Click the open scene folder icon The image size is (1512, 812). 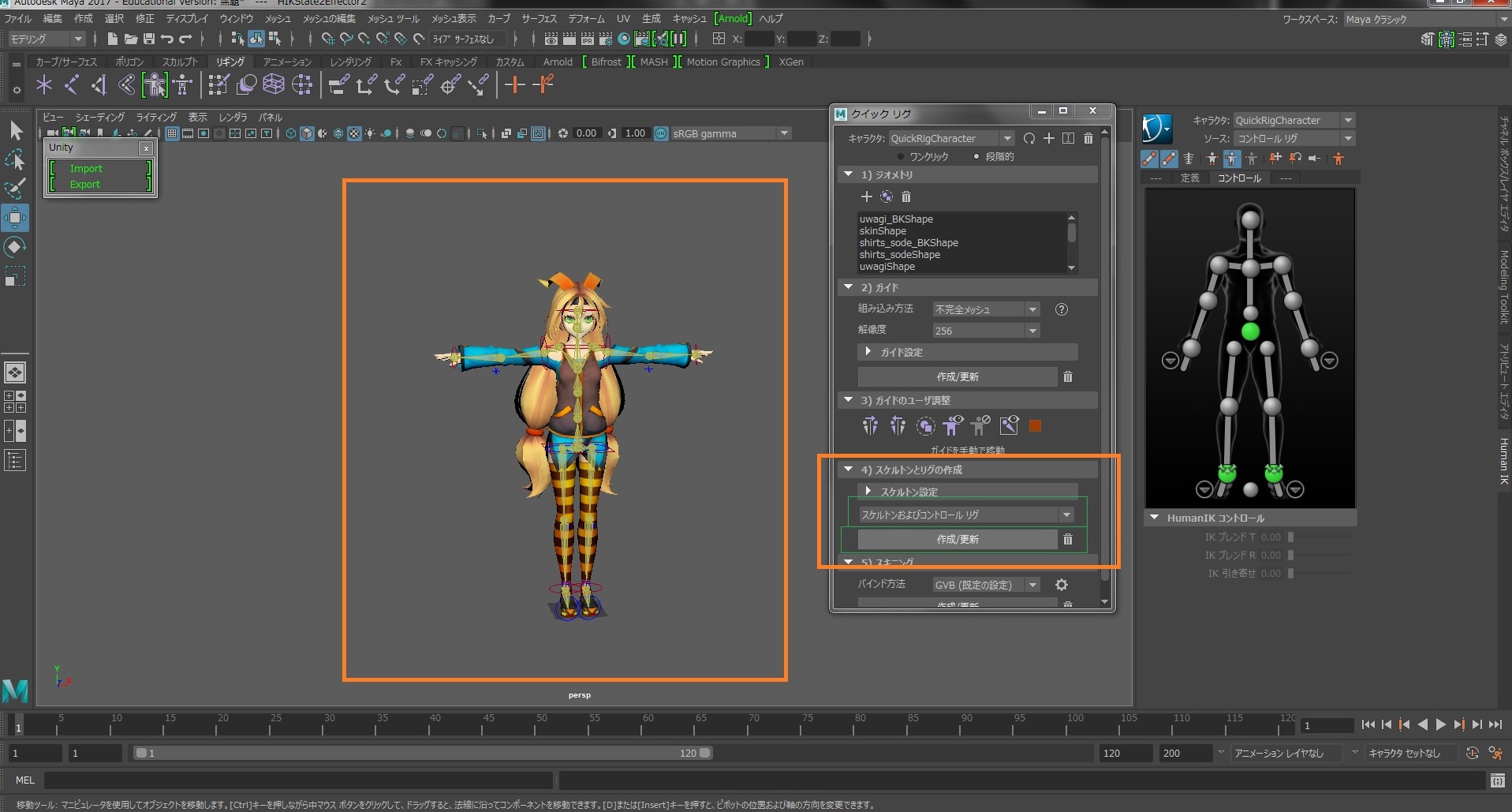click(130, 39)
